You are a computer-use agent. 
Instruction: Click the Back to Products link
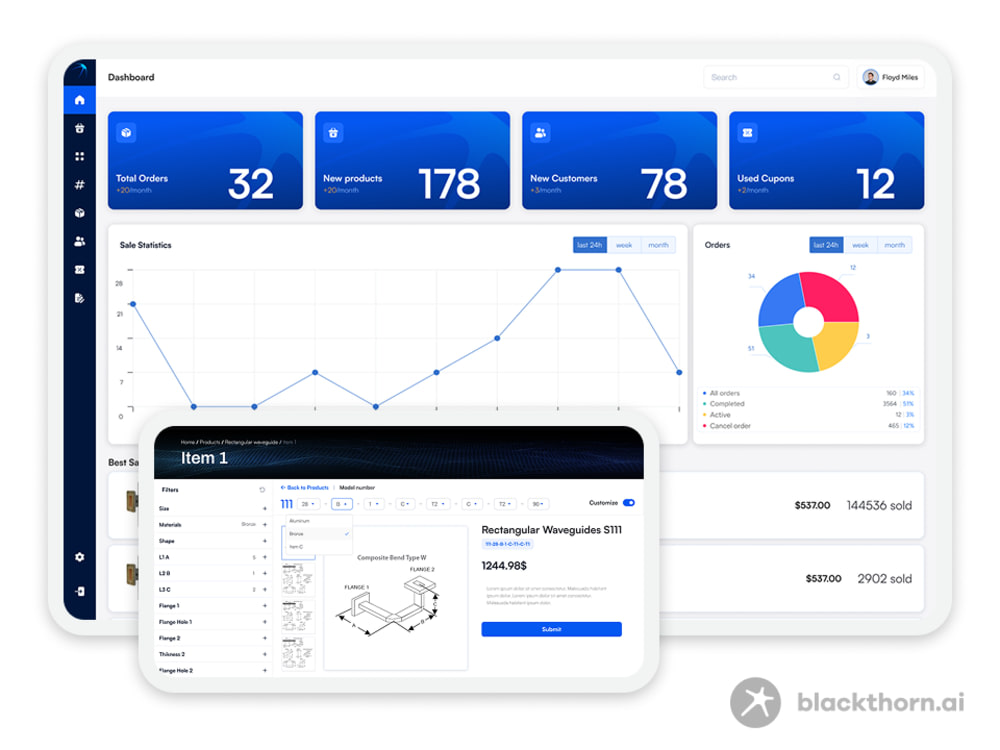pyautogui.click(x=305, y=488)
